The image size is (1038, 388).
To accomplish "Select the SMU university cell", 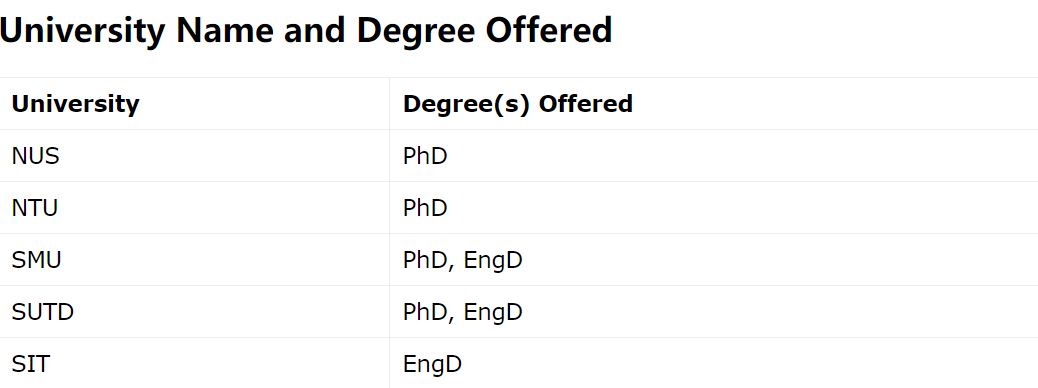I will (x=195, y=260).
